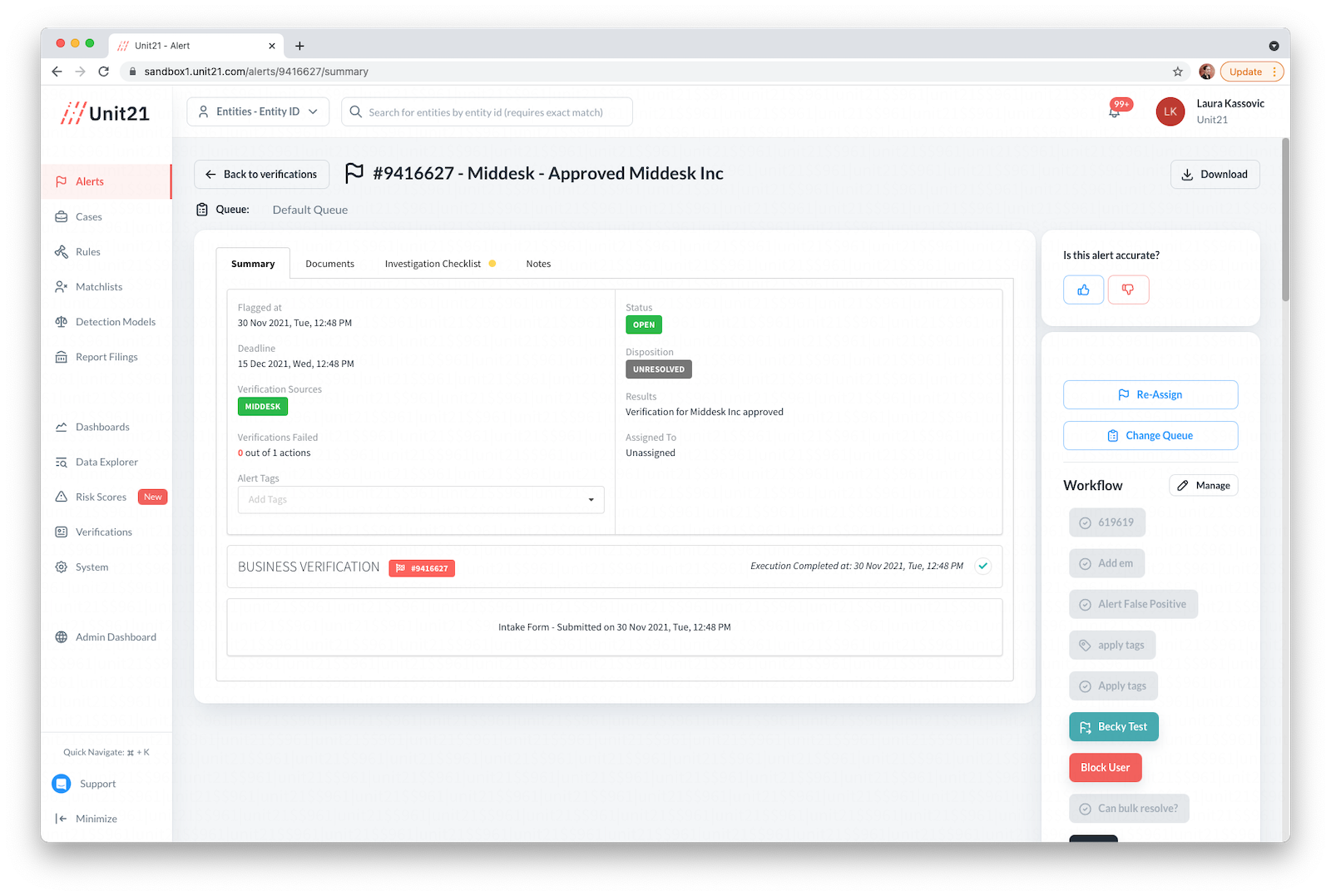Click the Support chat bubble icon

(62, 784)
